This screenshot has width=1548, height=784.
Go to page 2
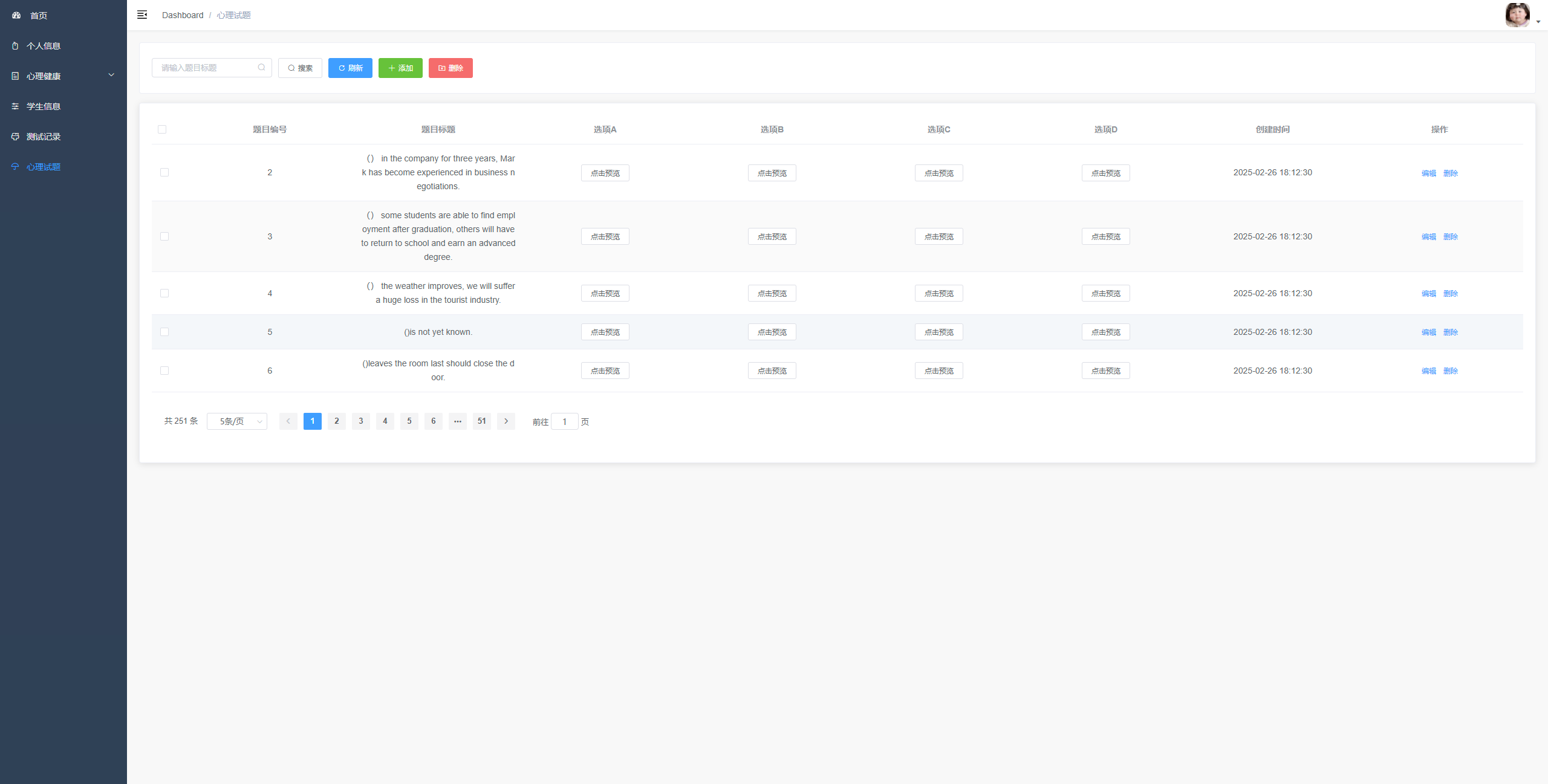tap(337, 421)
